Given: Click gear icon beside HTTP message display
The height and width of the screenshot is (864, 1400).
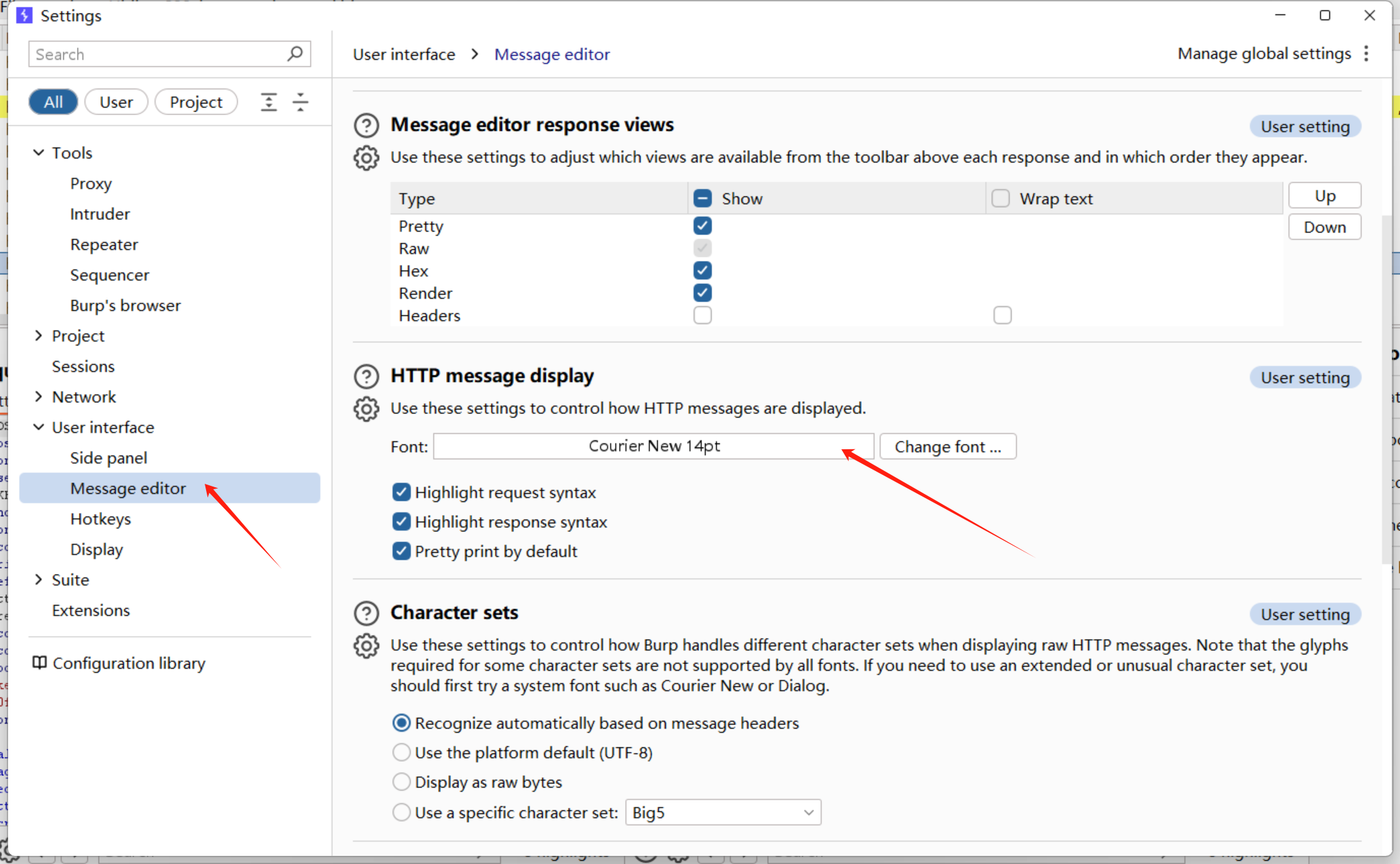Looking at the screenshot, I should tap(366, 409).
